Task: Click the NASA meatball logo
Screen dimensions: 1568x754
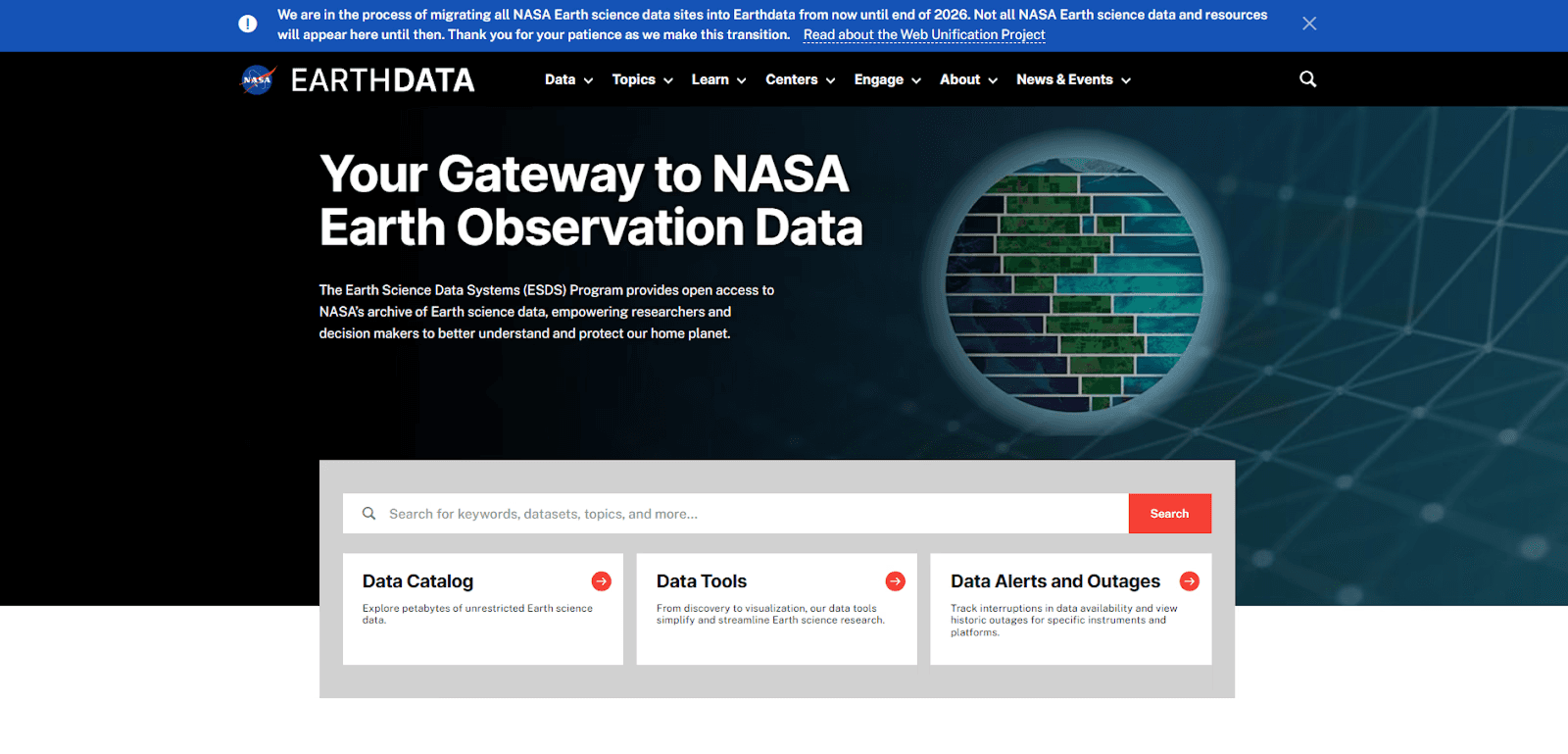Action: coord(258,79)
